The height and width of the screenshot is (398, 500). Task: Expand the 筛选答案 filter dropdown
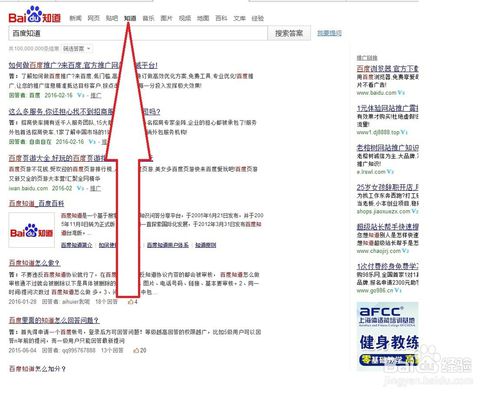tap(77, 49)
